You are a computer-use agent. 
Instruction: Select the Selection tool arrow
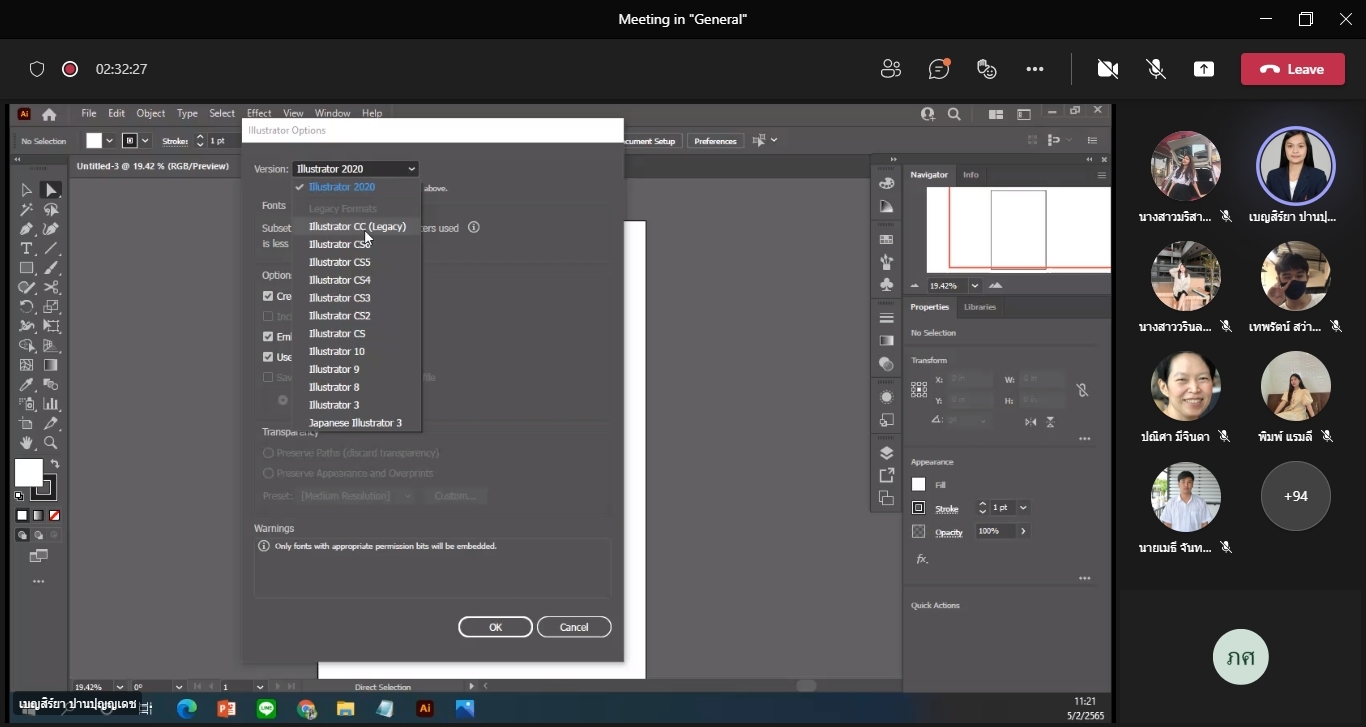[x=27, y=190]
